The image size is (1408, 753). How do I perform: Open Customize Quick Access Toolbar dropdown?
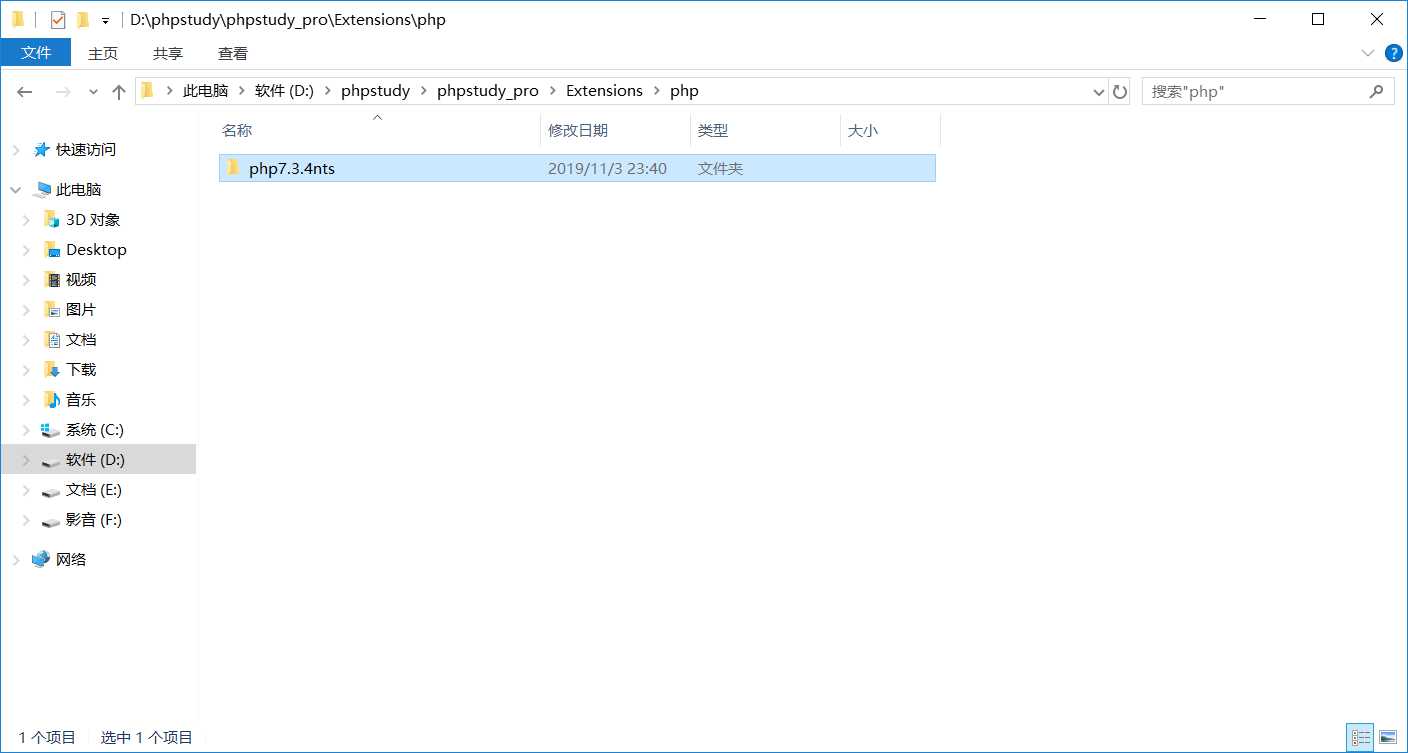pyautogui.click(x=105, y=21)
